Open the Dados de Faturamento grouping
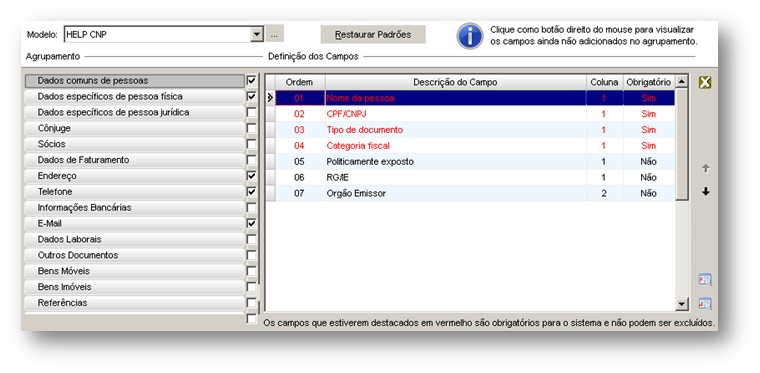760x373 pixels. pos(135,160)
